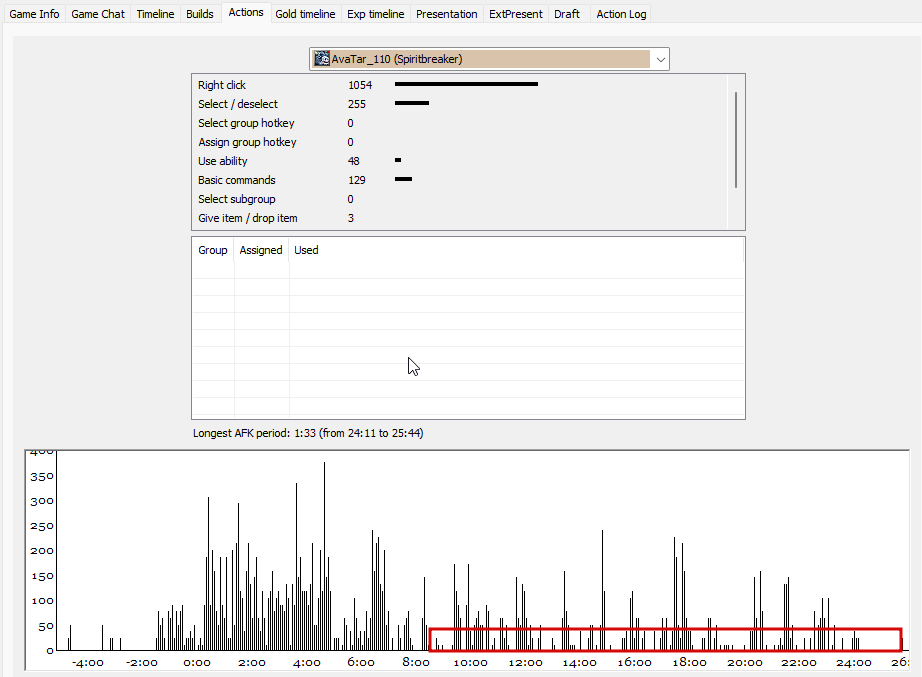Click the 24:00 mark on chart axis
This screenshot has width=922, height=677.
point(854,662)
